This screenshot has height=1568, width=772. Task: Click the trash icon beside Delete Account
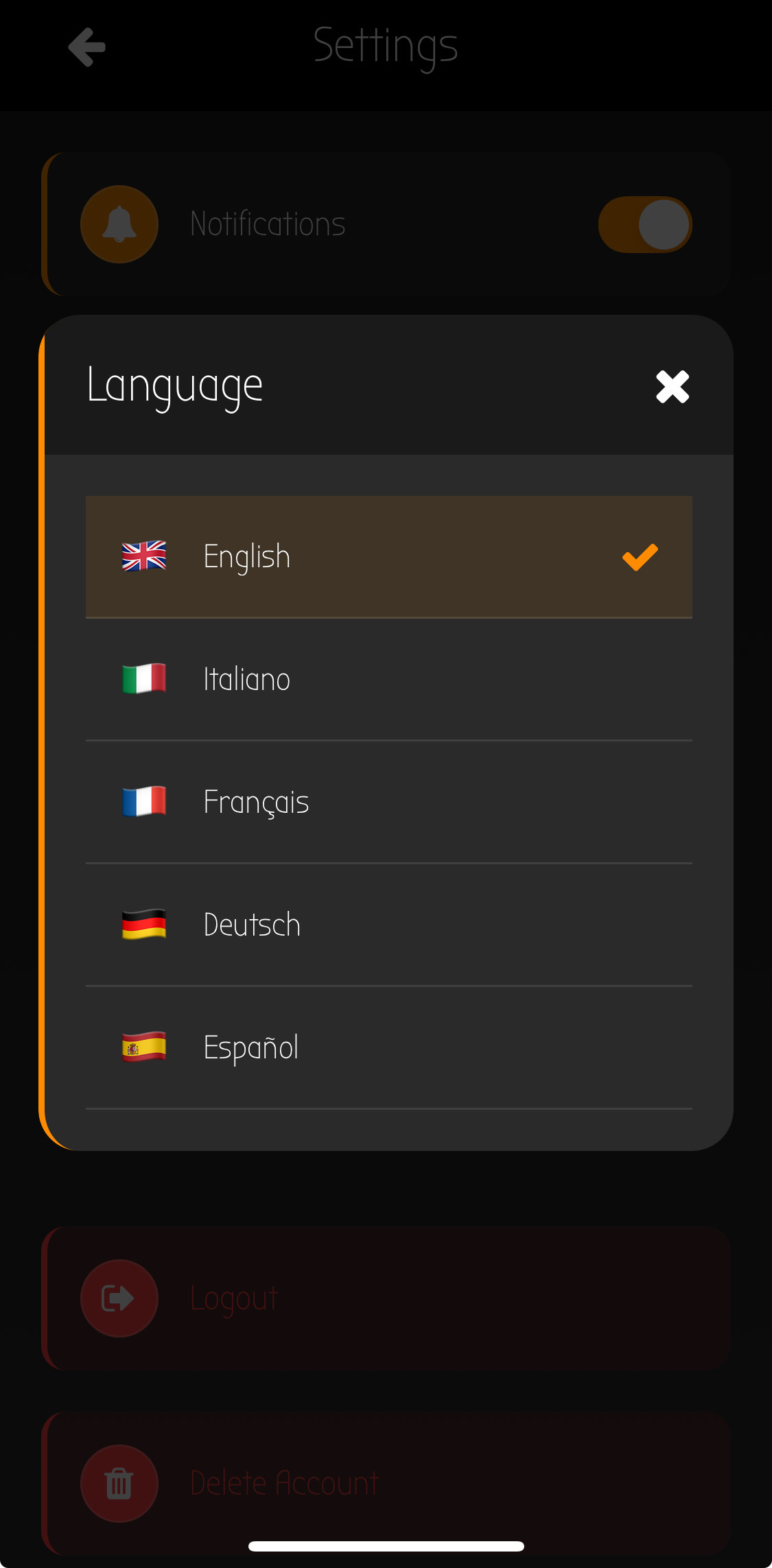pyautogui.click(x=119, y=1483)
